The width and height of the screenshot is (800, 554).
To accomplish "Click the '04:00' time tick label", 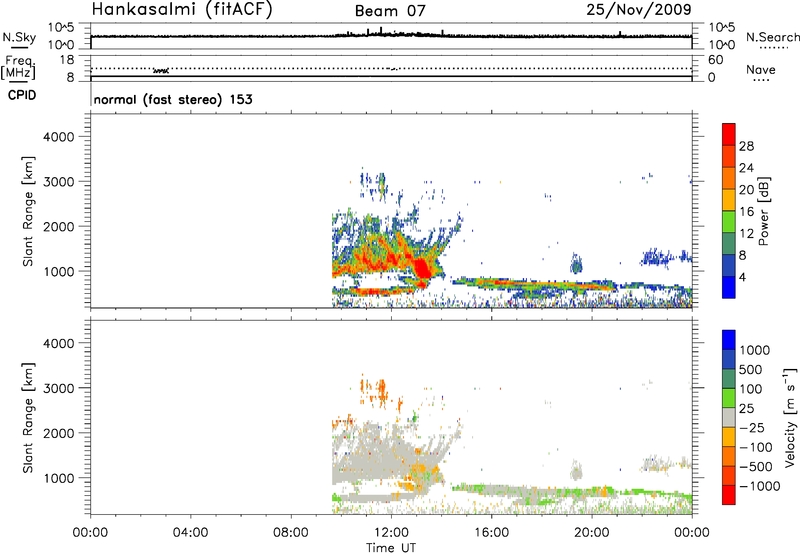I will coord(191,533).
